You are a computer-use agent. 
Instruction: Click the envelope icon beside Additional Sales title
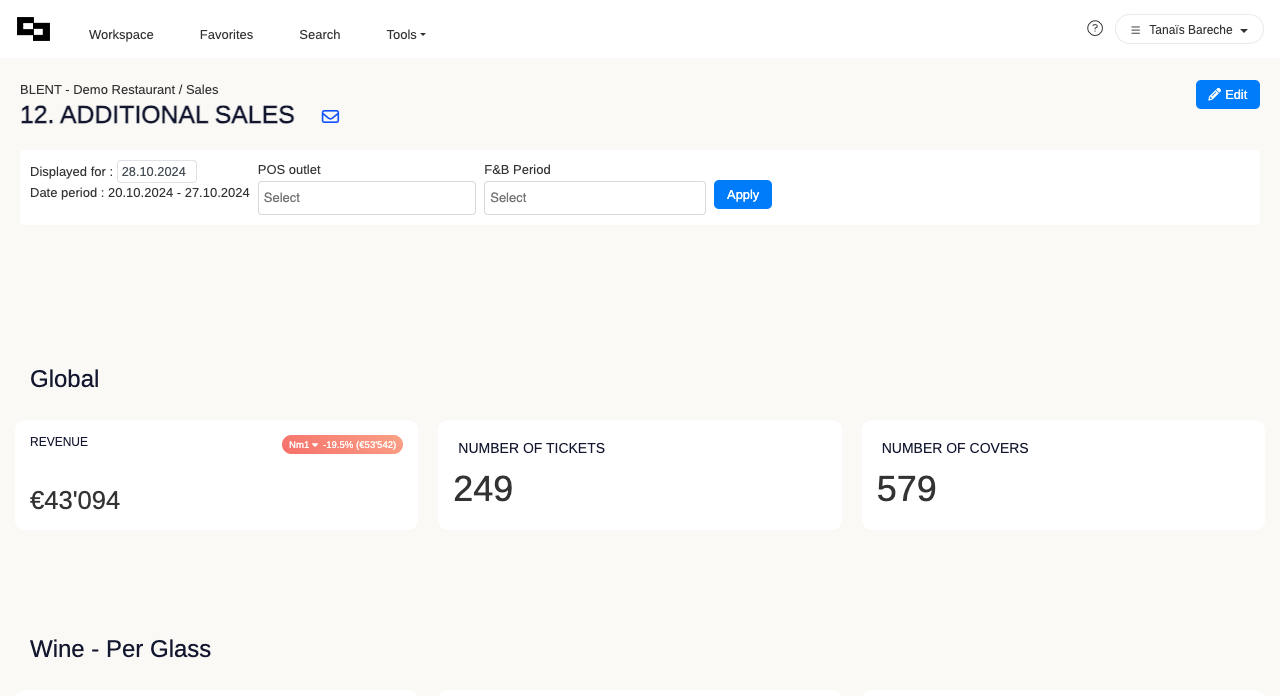(330, 116)
